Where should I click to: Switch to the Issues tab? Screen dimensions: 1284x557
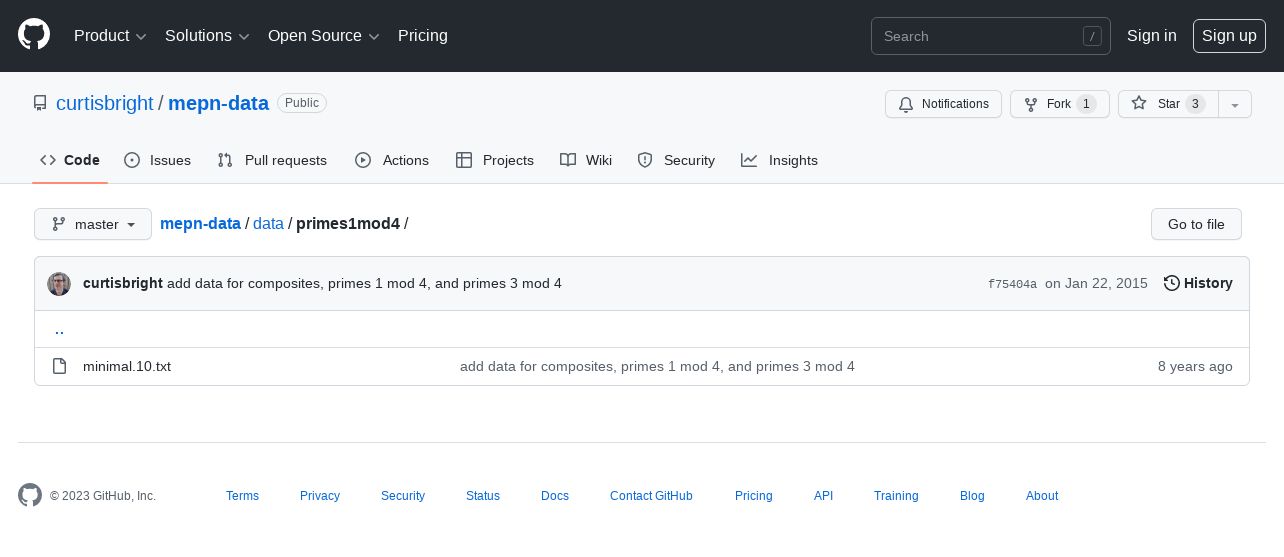point(157,160)
